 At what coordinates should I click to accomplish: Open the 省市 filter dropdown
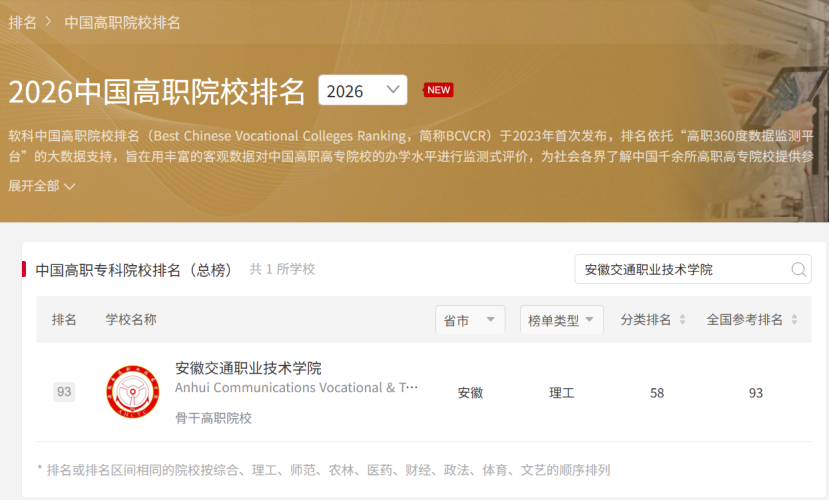pyautogui.click(x=470, y=320)
